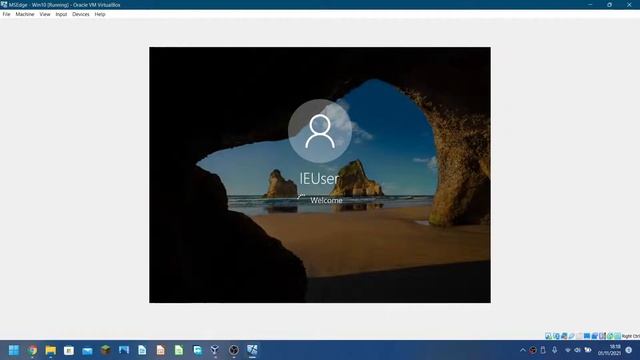Click the battery status tray icon
This screenshot has height=360, width=640.
click(x=588, y=350)
